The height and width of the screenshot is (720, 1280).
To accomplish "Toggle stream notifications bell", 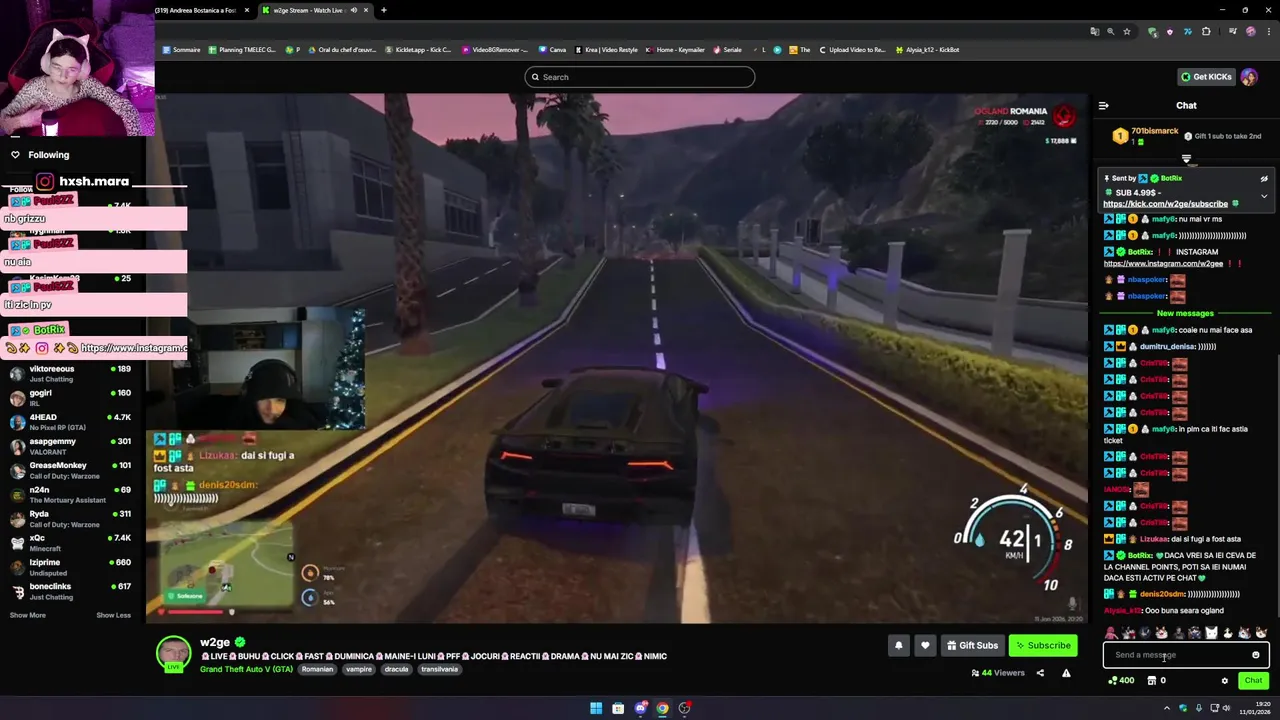I will coord(898,645).
